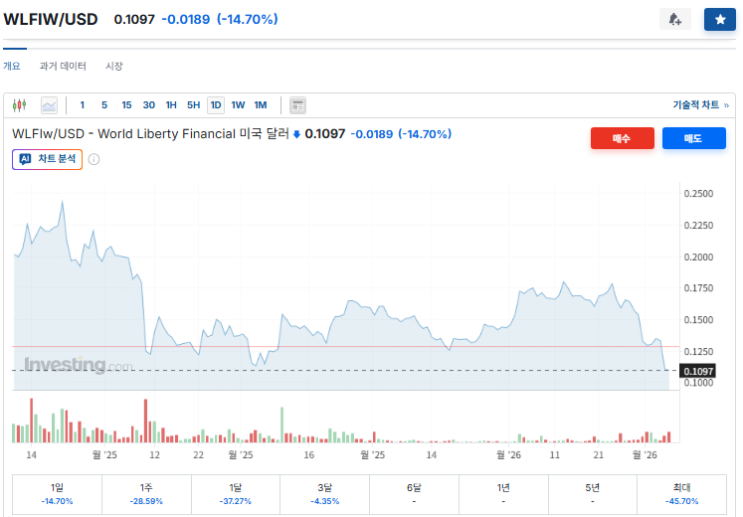Screen dimensions: 743x517
Task: Select the 5H interval
Action: click(x=193, y=105)
